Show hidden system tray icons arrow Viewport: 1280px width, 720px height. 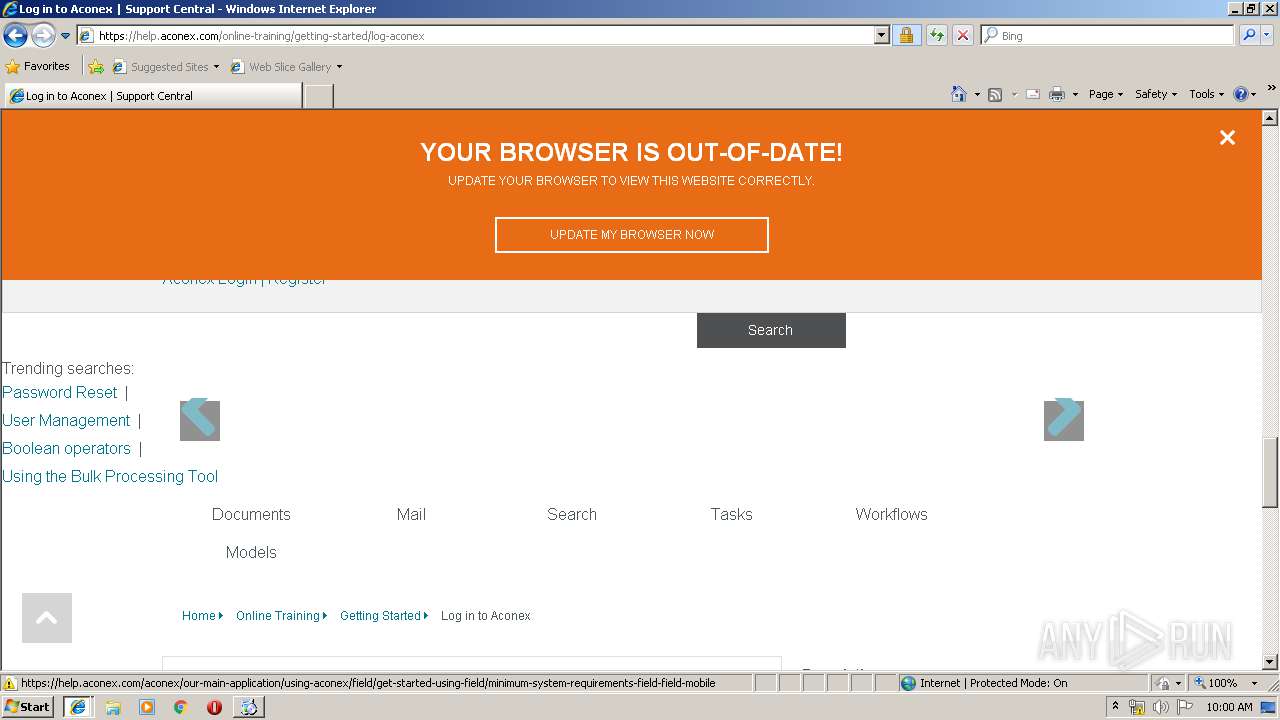(1115, 707)
